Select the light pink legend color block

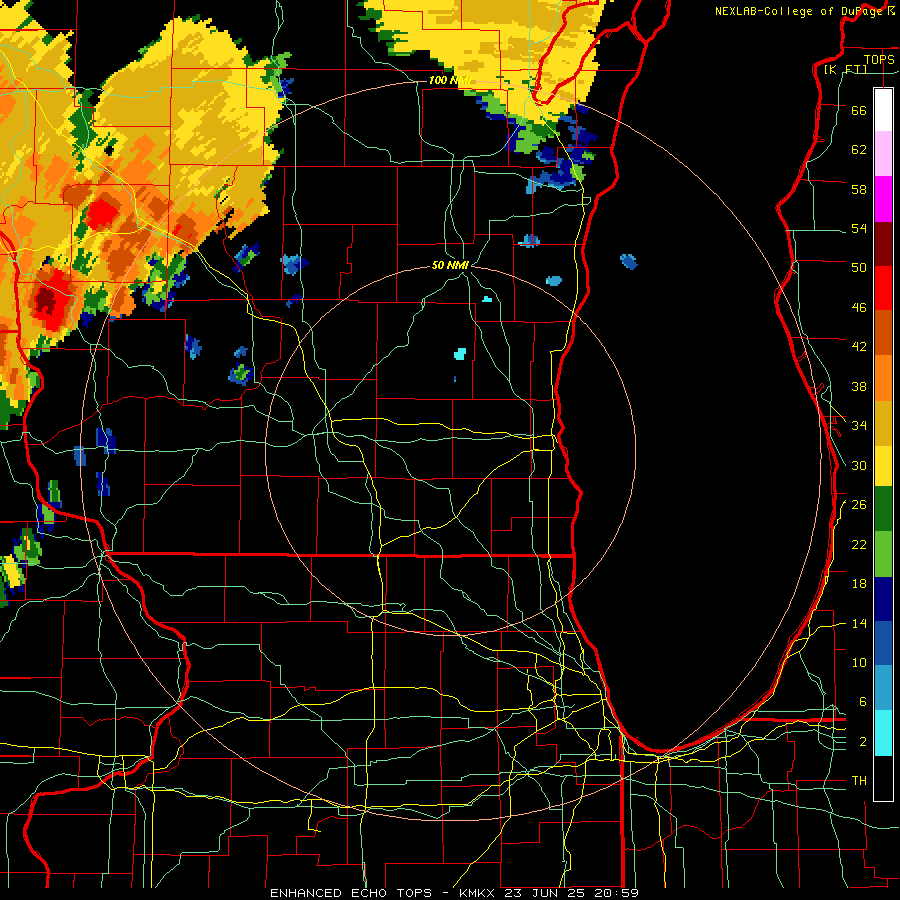pyautogui.click(x=883, y=153)
